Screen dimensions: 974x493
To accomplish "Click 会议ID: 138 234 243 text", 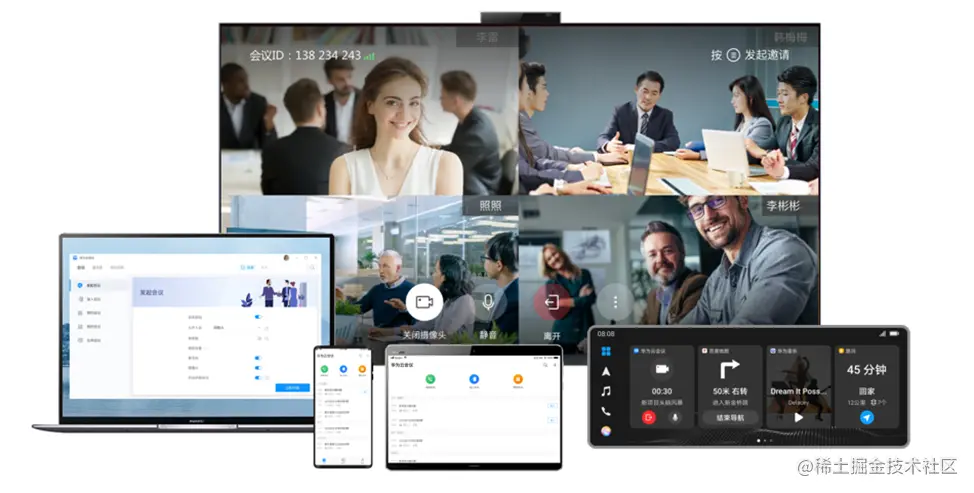I will click(305, 55).
